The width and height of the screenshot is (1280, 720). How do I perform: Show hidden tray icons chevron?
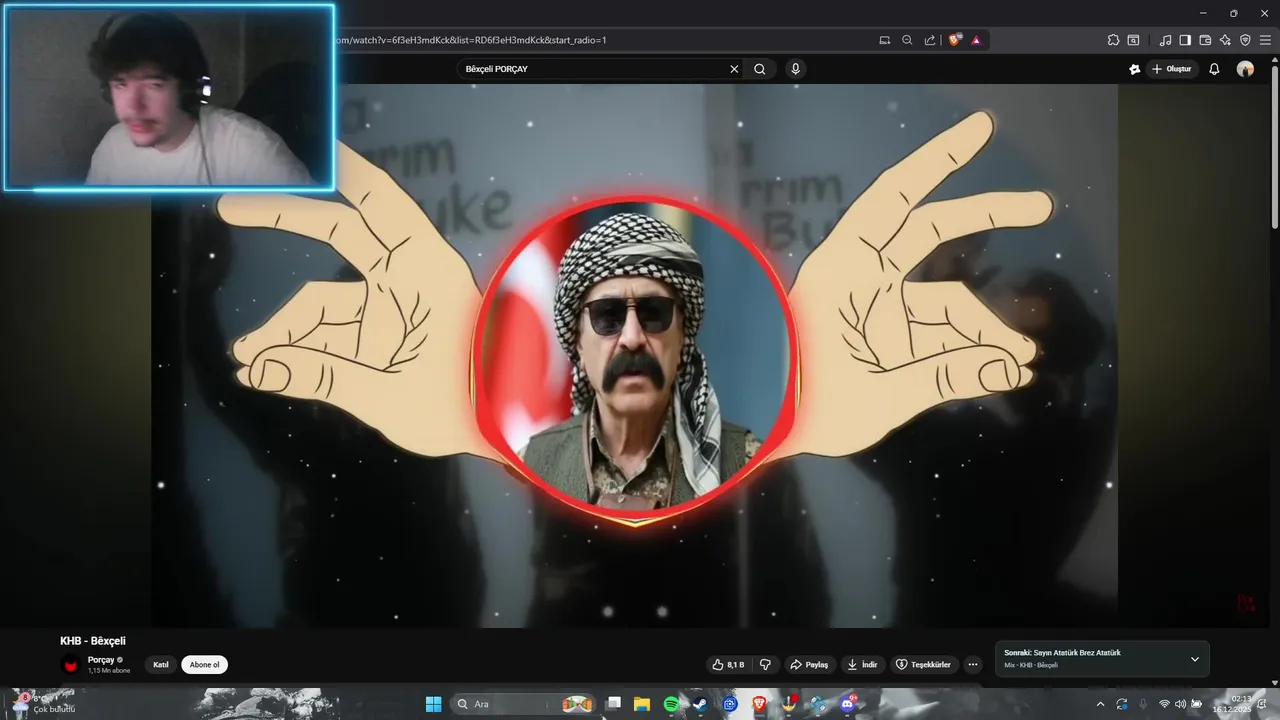[x=1101, y=704]
